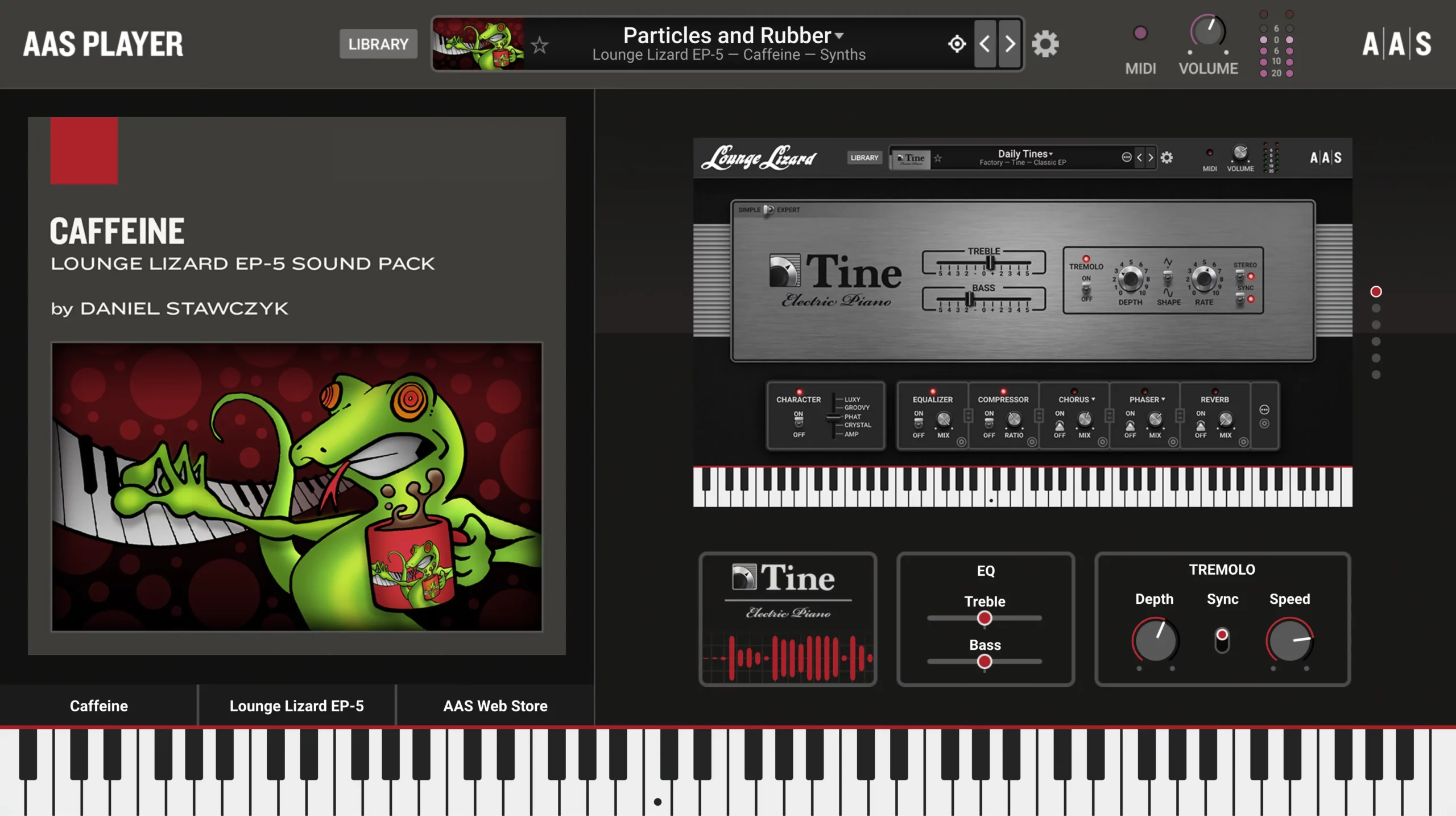Toggle the EQUALIZER on/off switch
Screen dimensions: 1456x816
tap(919, 423)
